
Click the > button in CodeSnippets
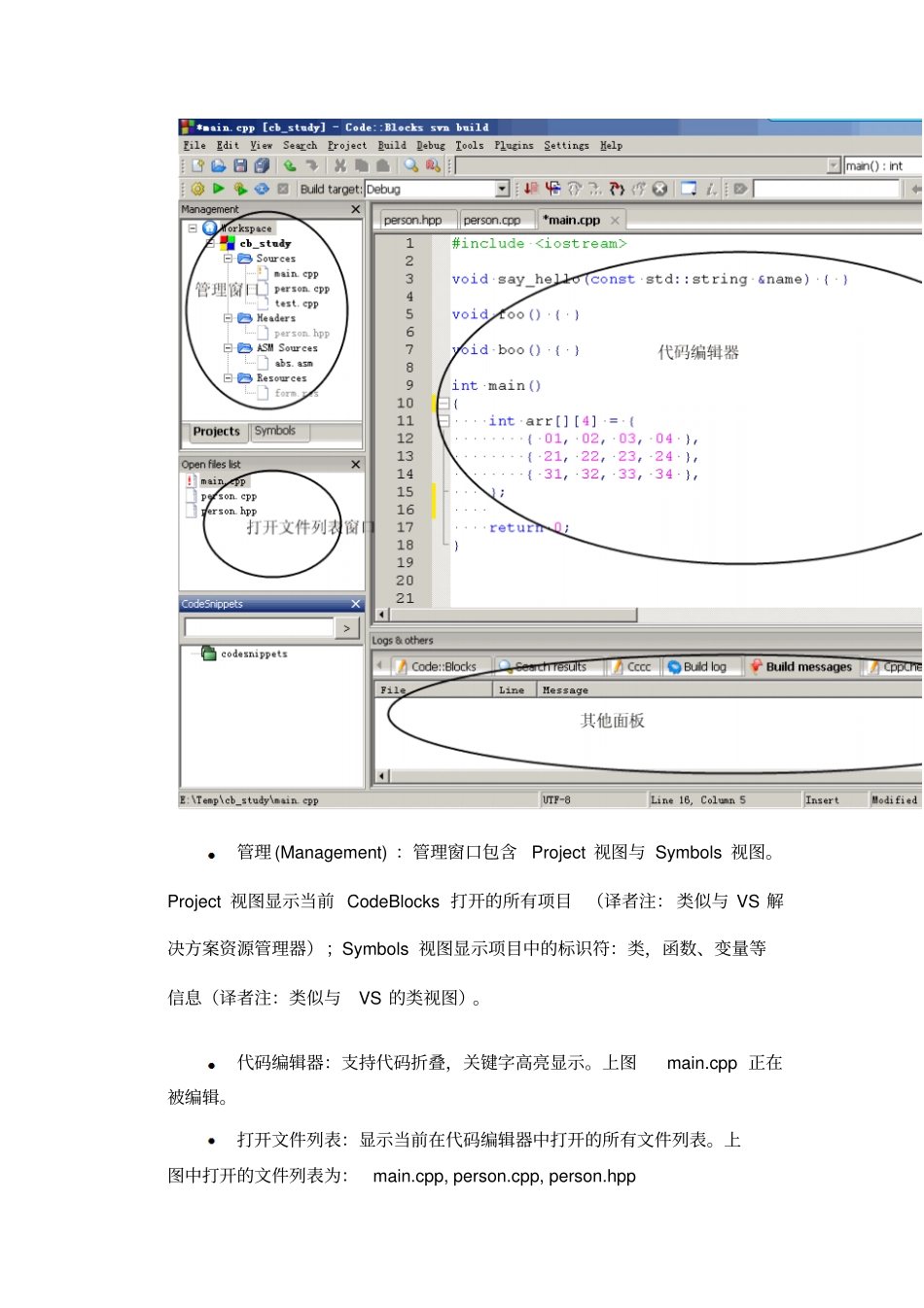click(347, 629)
